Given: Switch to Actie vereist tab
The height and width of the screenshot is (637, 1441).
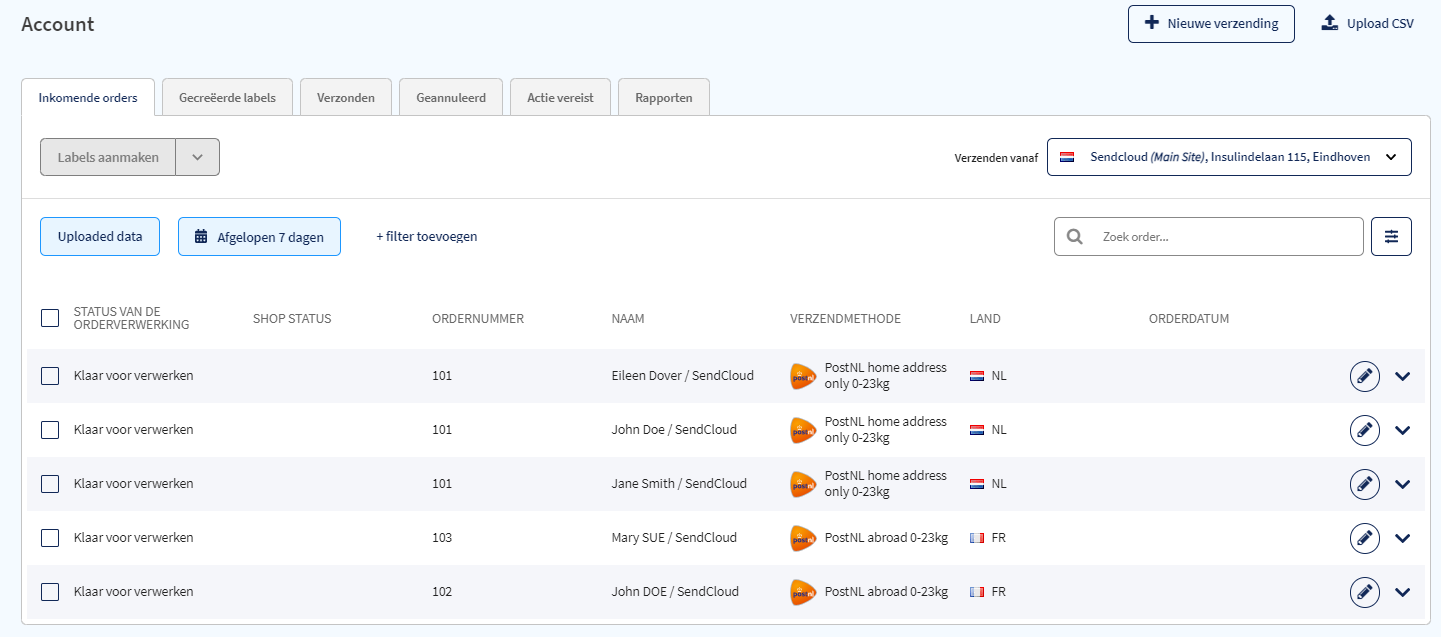Looking at the screenshot, I should pyautogui.click(x=560, y=98).
